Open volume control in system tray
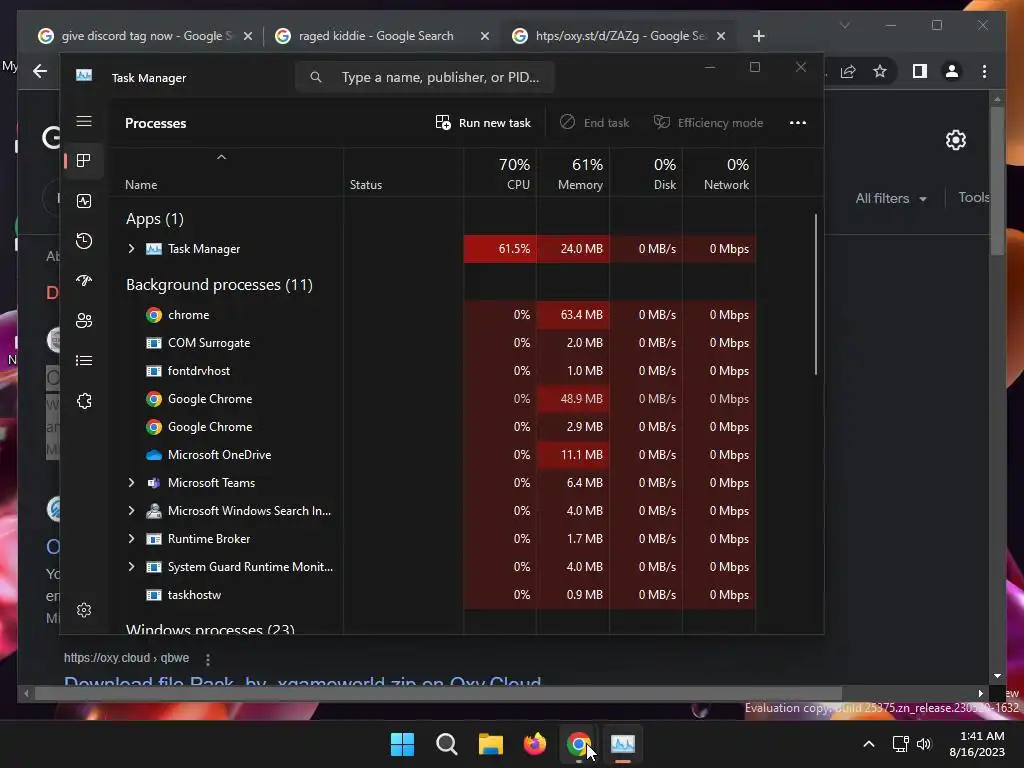The height and width of the screenshot is (768, 1024). (924, 744)
